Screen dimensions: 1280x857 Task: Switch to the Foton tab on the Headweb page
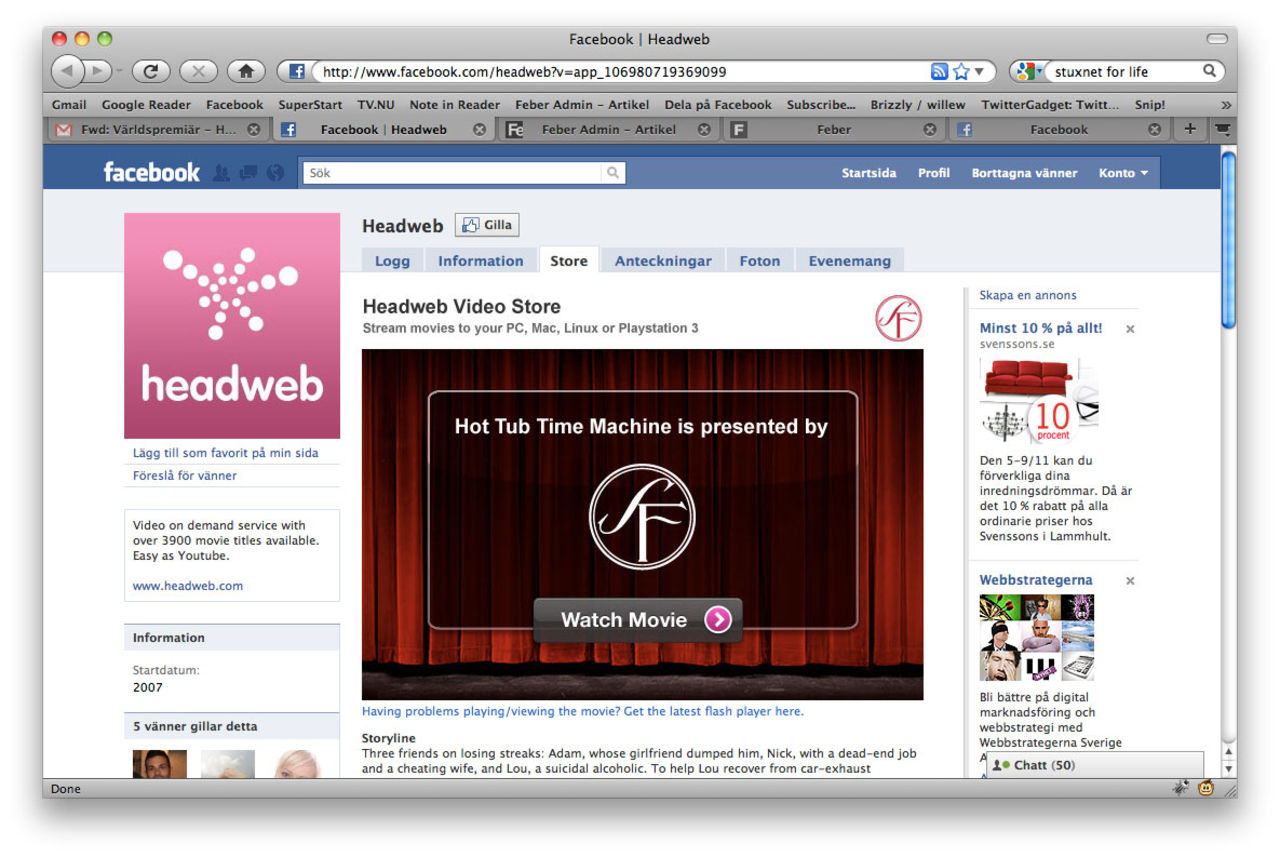[759, 260]
